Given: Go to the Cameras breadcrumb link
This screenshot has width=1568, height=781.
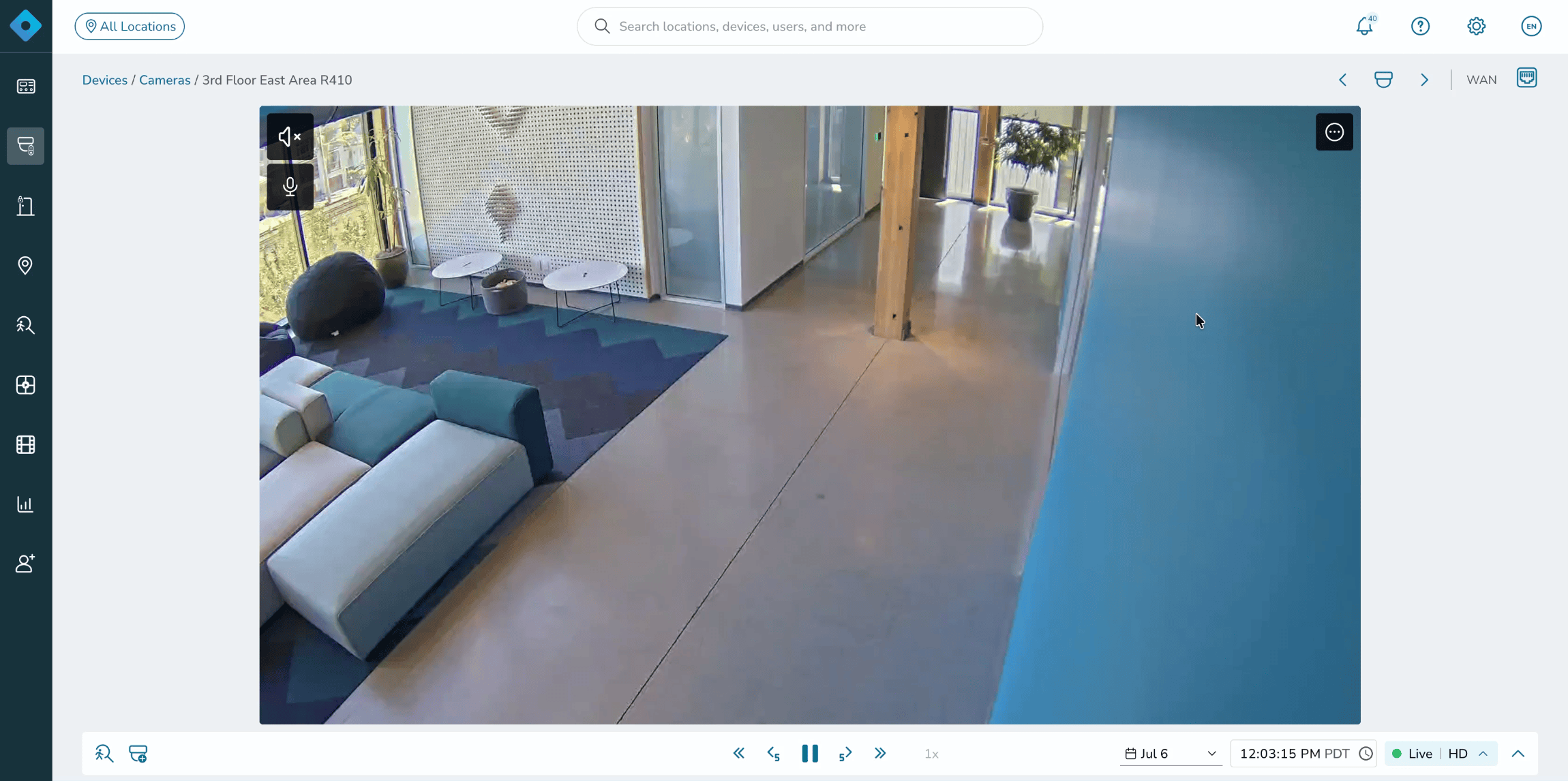Looking at the screenshot, I should point(164,80).
